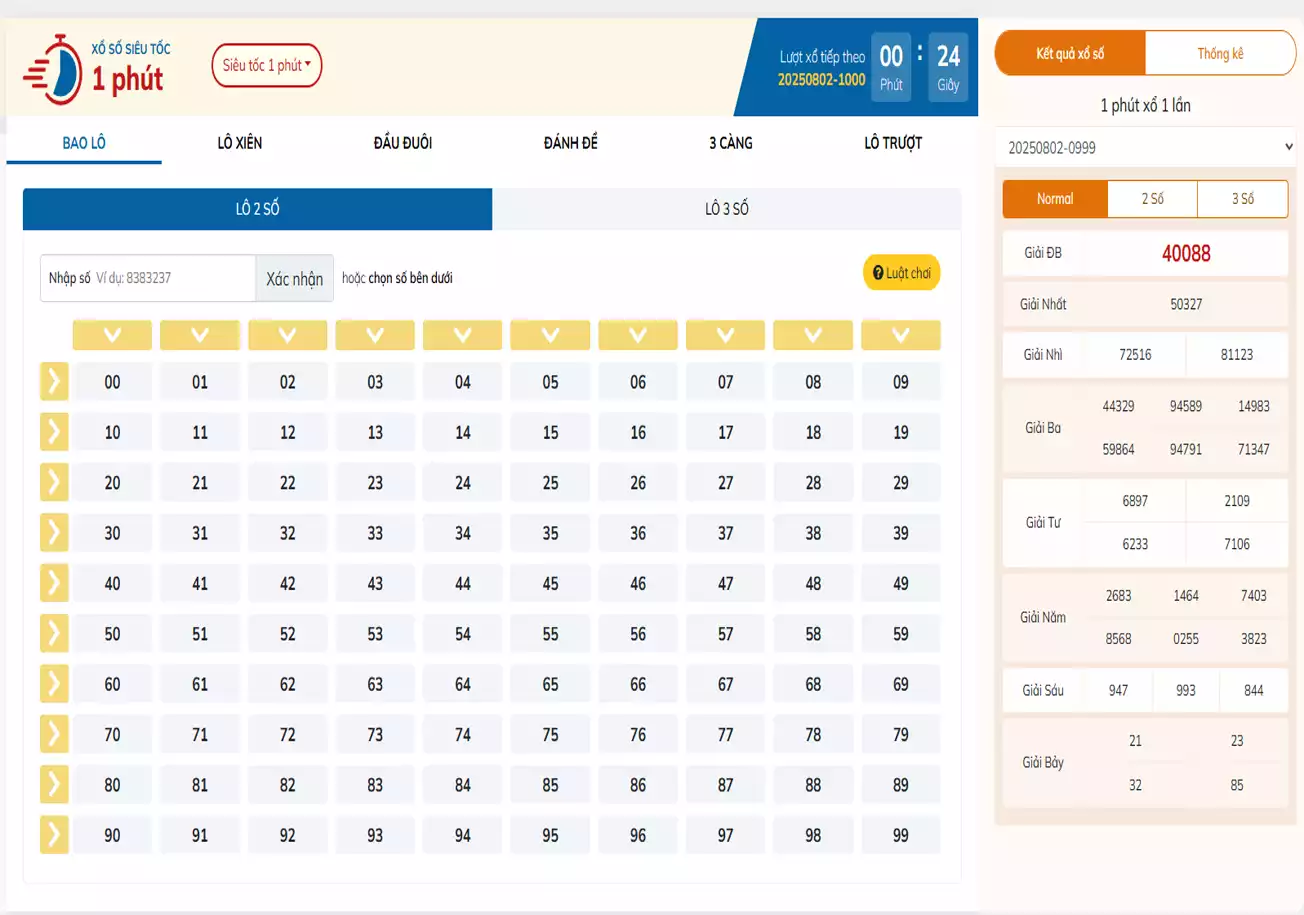Pick number 71 in the grid
This screenshot has height=915, width=1304.
(x=200, y=734)
